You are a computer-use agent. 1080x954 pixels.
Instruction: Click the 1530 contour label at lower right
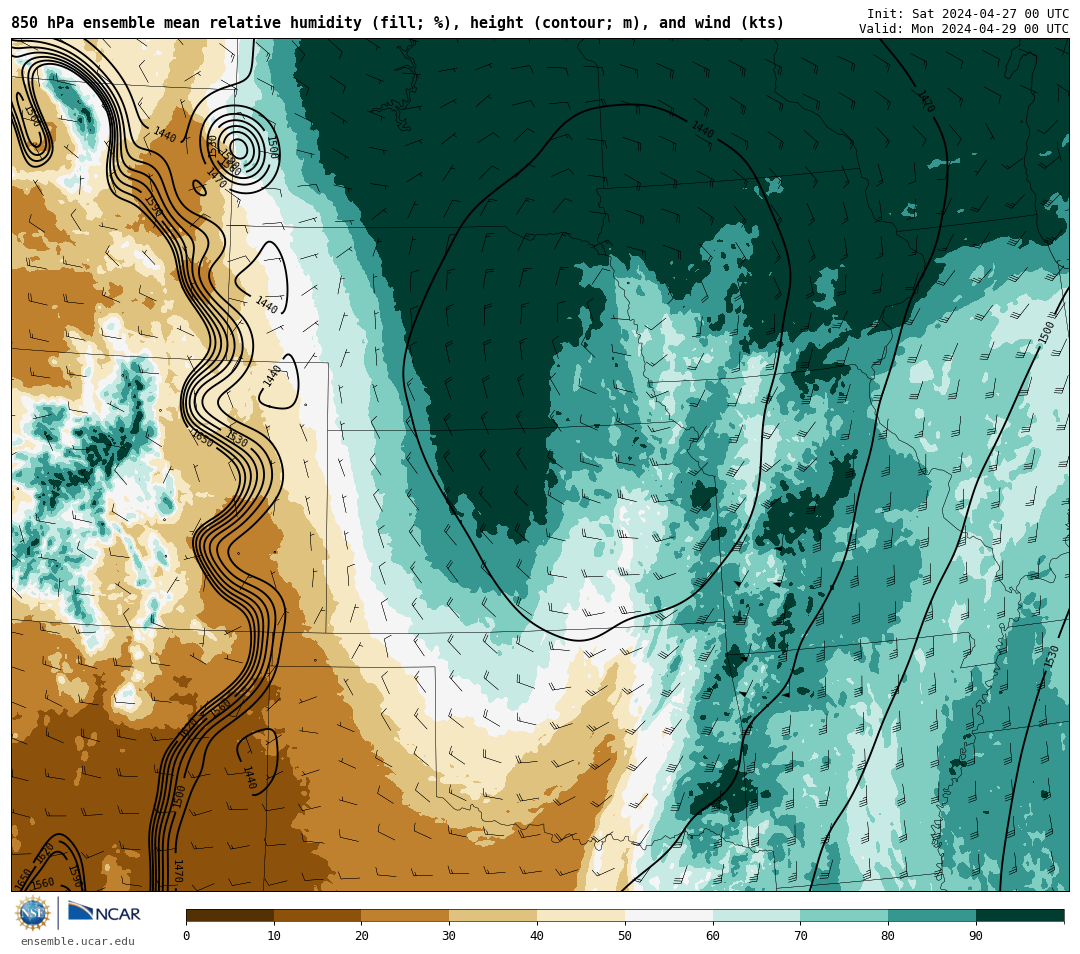point(1051,656)
